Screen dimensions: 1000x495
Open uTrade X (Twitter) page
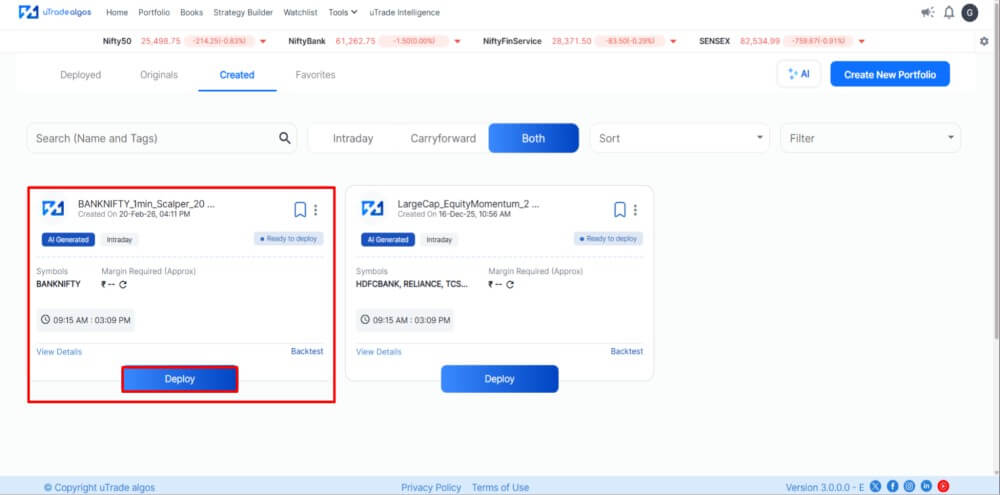(876, 486)
